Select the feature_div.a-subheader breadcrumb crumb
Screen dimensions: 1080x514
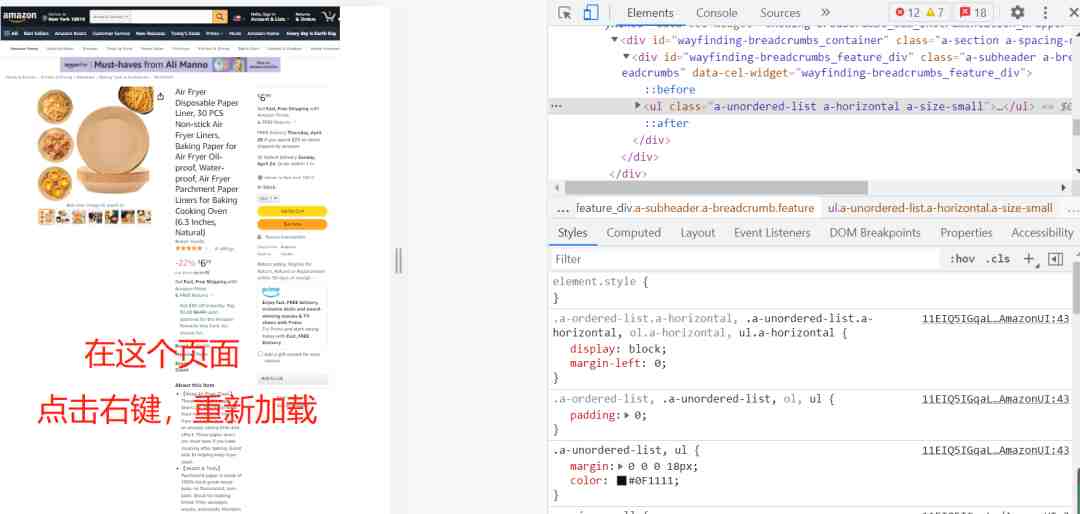[x=694, y=208]
